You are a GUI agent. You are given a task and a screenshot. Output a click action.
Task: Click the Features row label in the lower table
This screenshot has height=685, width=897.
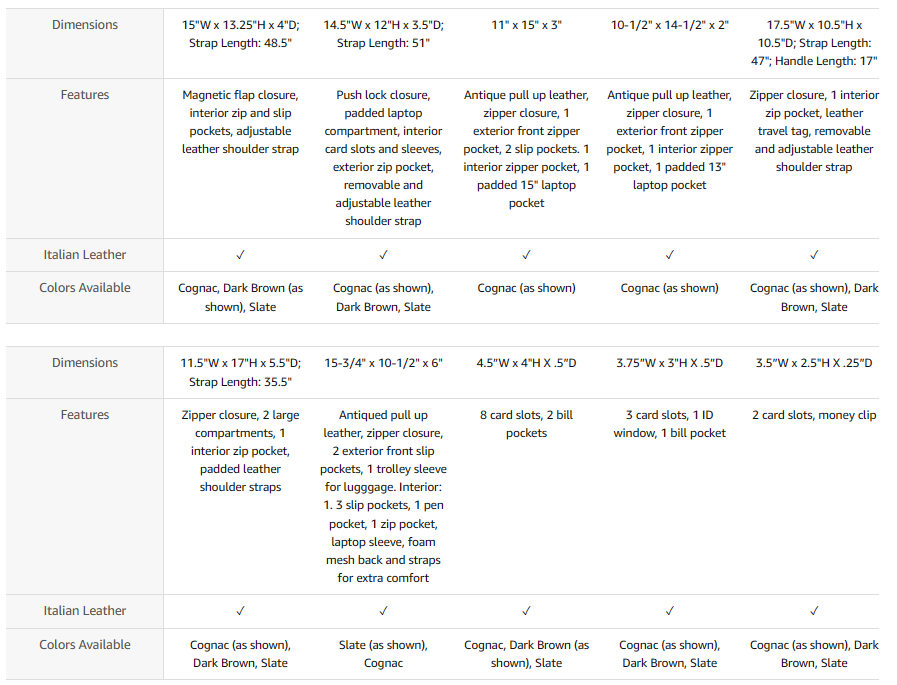tap(85, 414)
